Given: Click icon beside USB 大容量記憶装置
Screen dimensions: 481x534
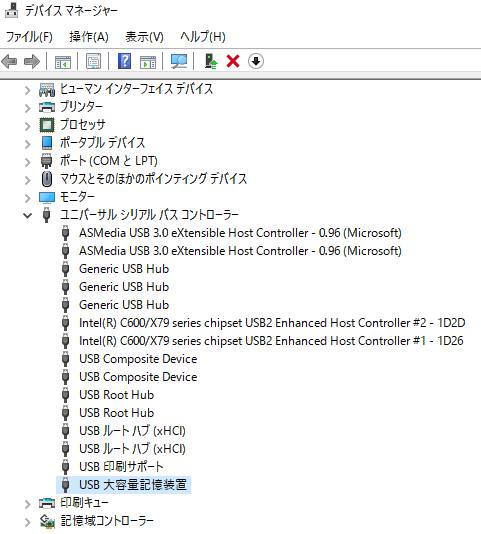Looking at the screenshot, I should pyautogui.click(x=65, y=485).
